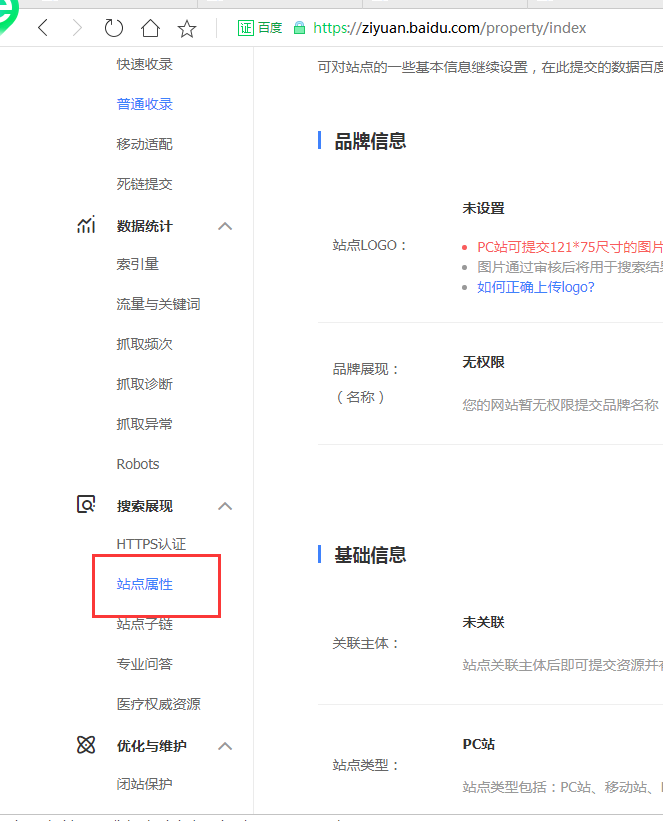Open 普通收录 in the sidebar
The image size is (663, 821).
[145, 104]
